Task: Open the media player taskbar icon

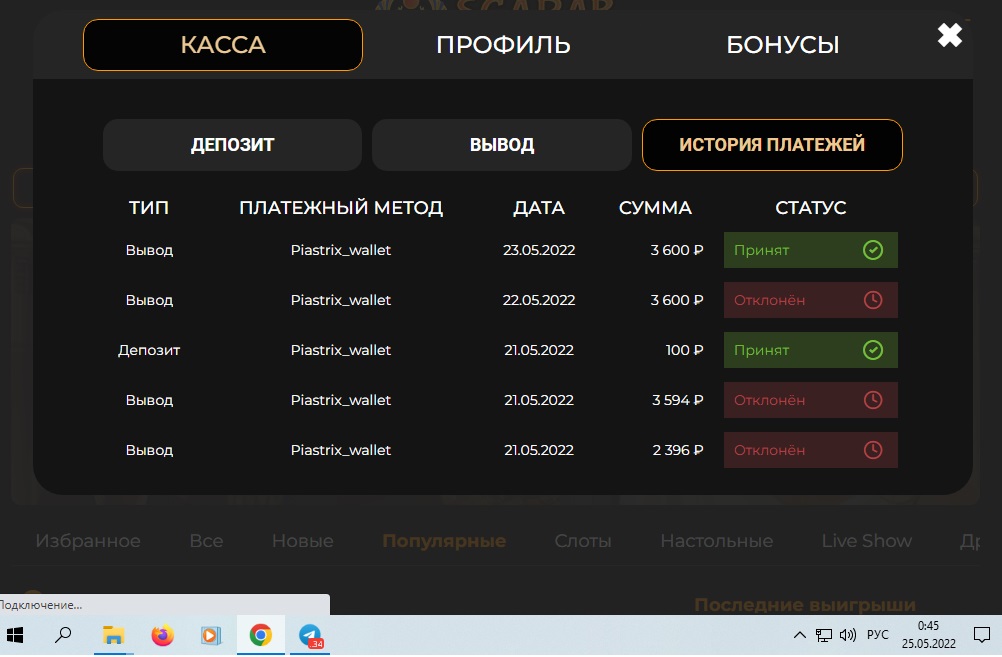Action: (211, 635)
